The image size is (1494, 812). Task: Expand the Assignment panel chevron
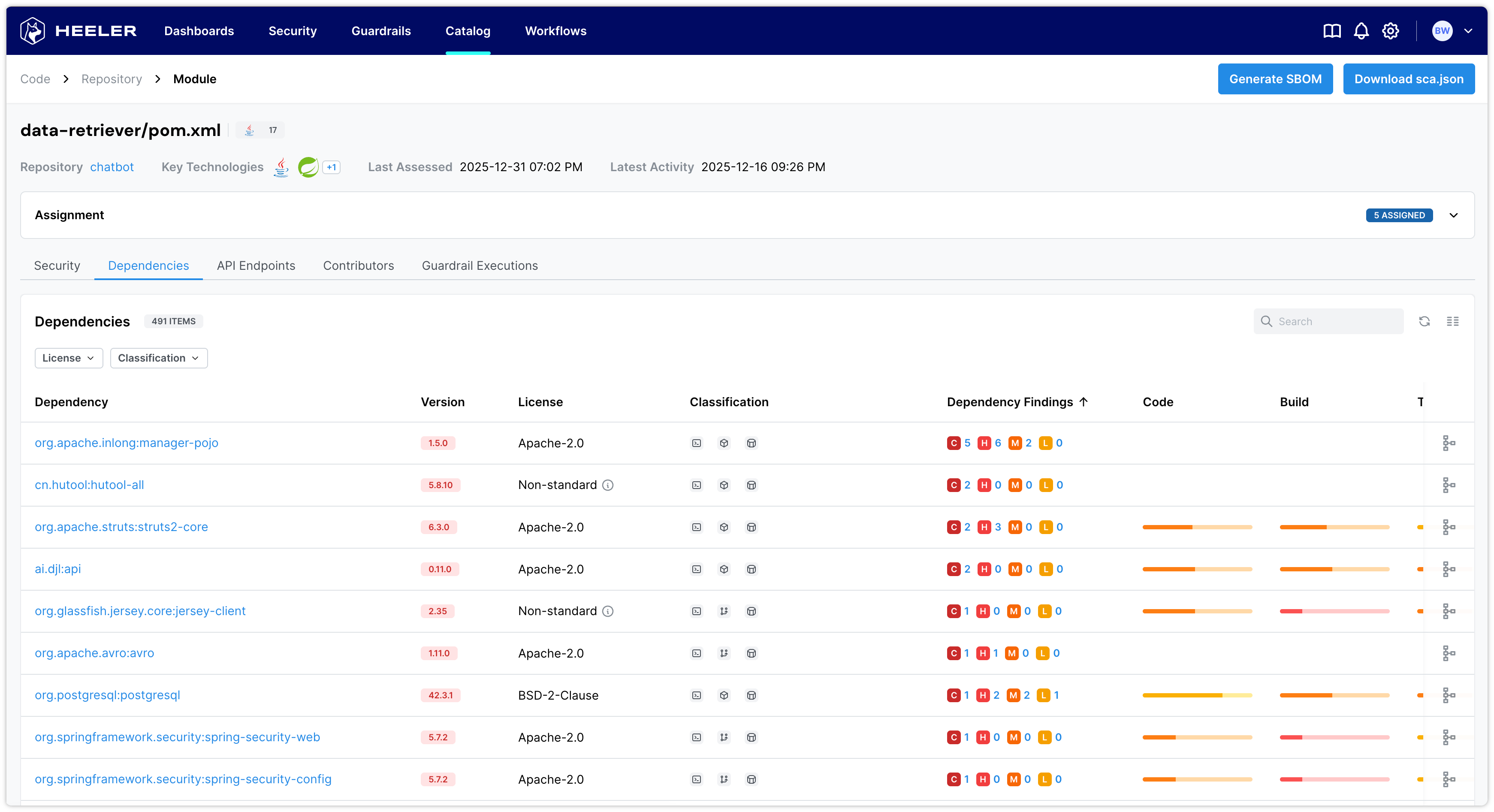[x=1453, y=215]
